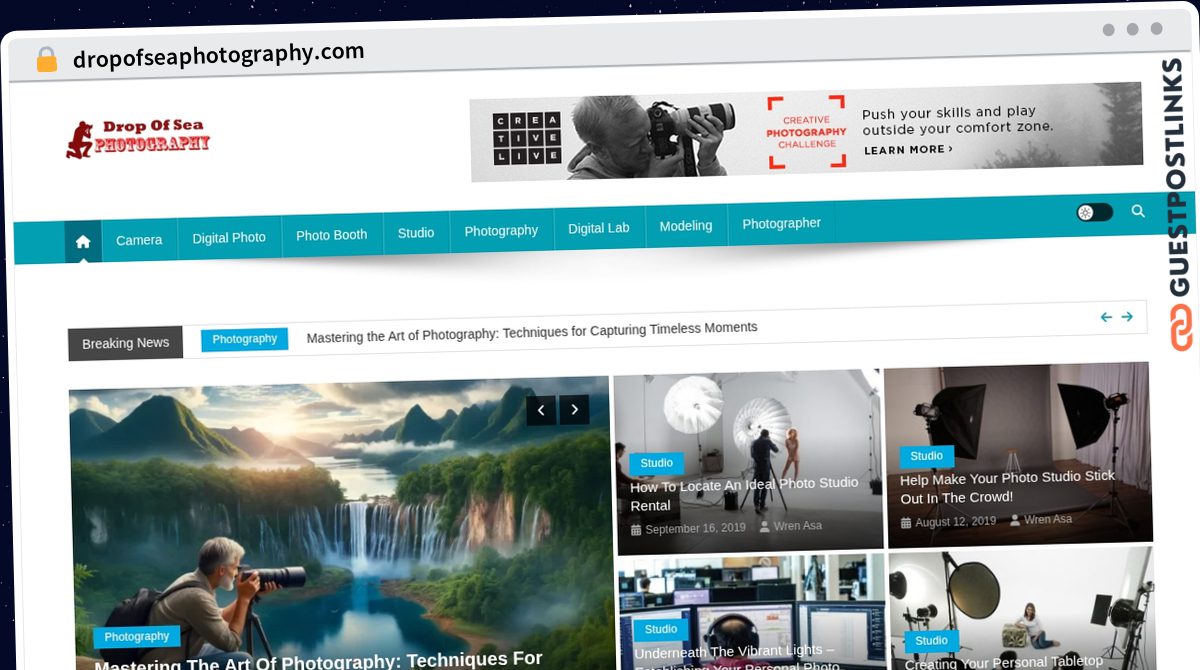This screenshot has height=670, width=1200.
Task: Open author Wren Asa on Stick Out post
Action: [1048, 519]
